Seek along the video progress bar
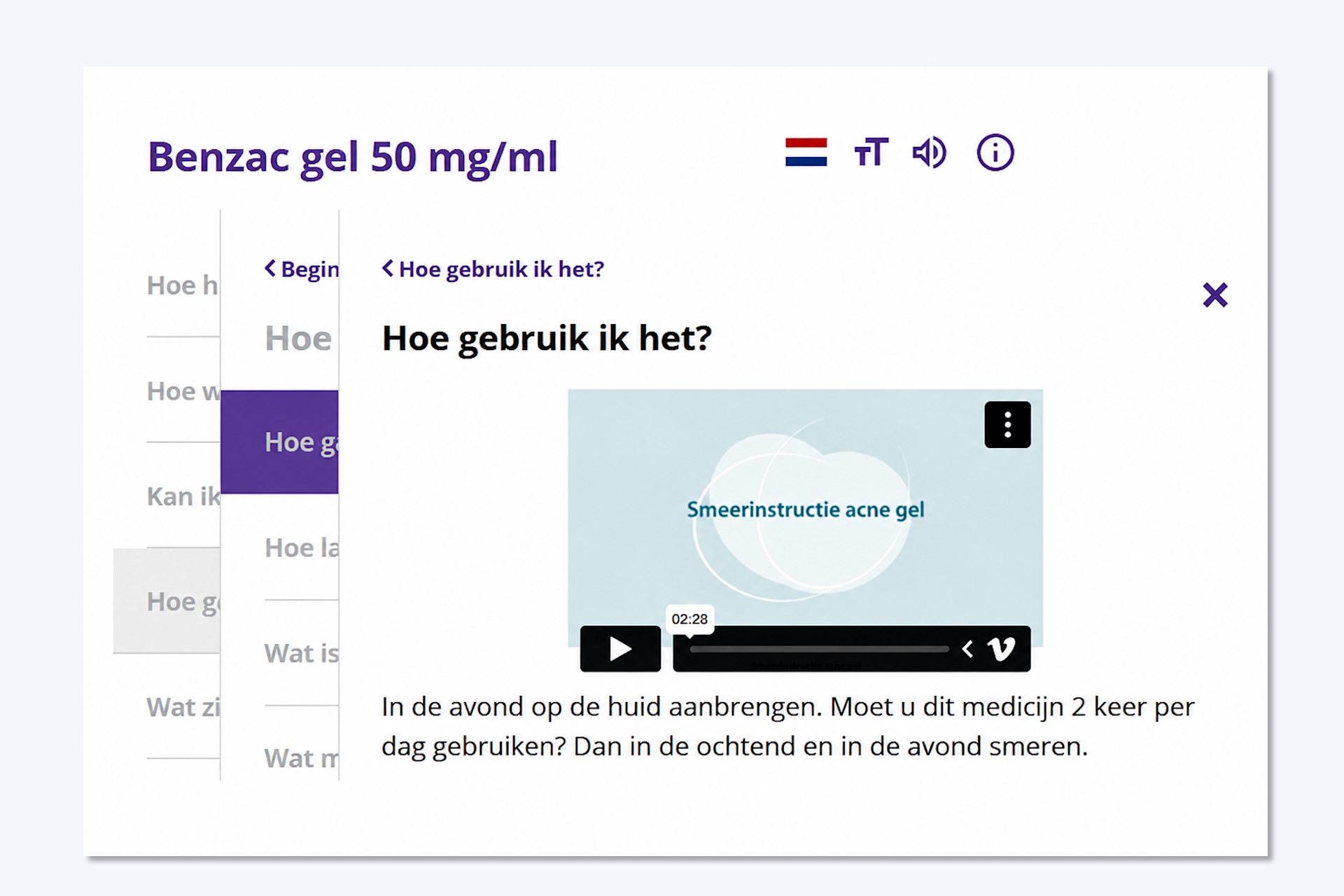Screen dimensions: 1344x896 pos(819,649)
